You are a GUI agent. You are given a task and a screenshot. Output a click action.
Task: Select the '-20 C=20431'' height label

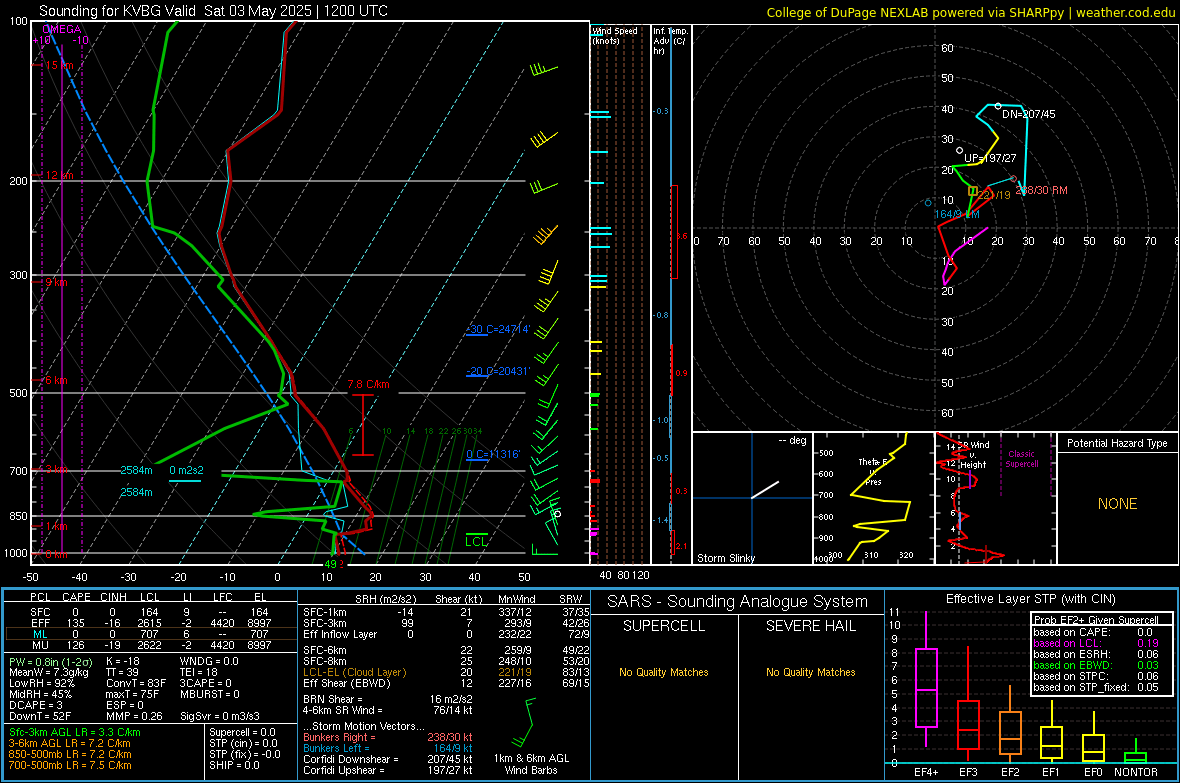tap(498, 371)
